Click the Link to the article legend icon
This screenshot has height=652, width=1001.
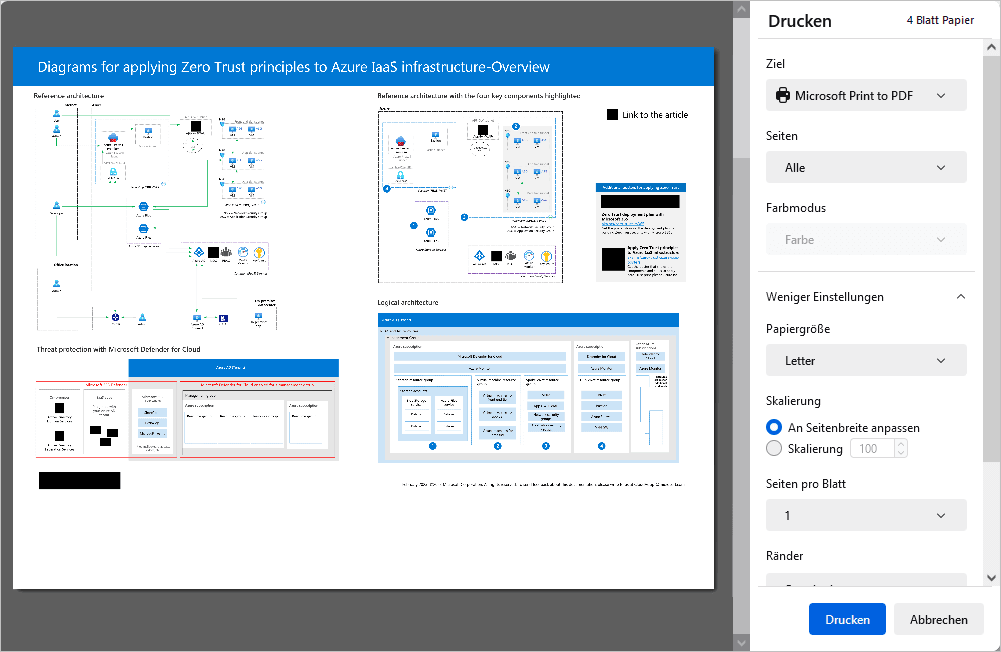pos(612,114)
